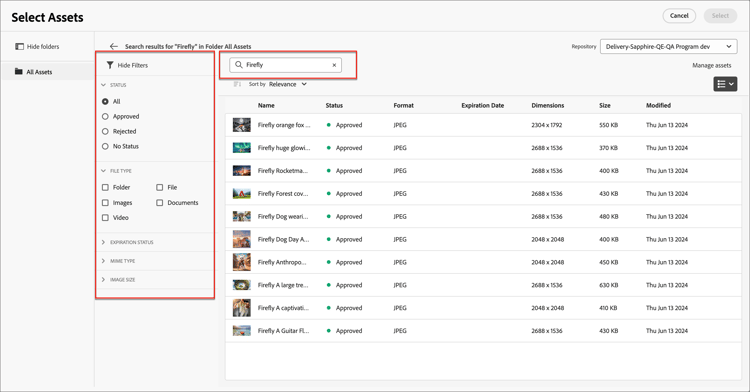The width and height of the screenshot is (750, 392).
Task: Open the Repository dropdown
Action: pyautogui.click(x=669, y=46)
